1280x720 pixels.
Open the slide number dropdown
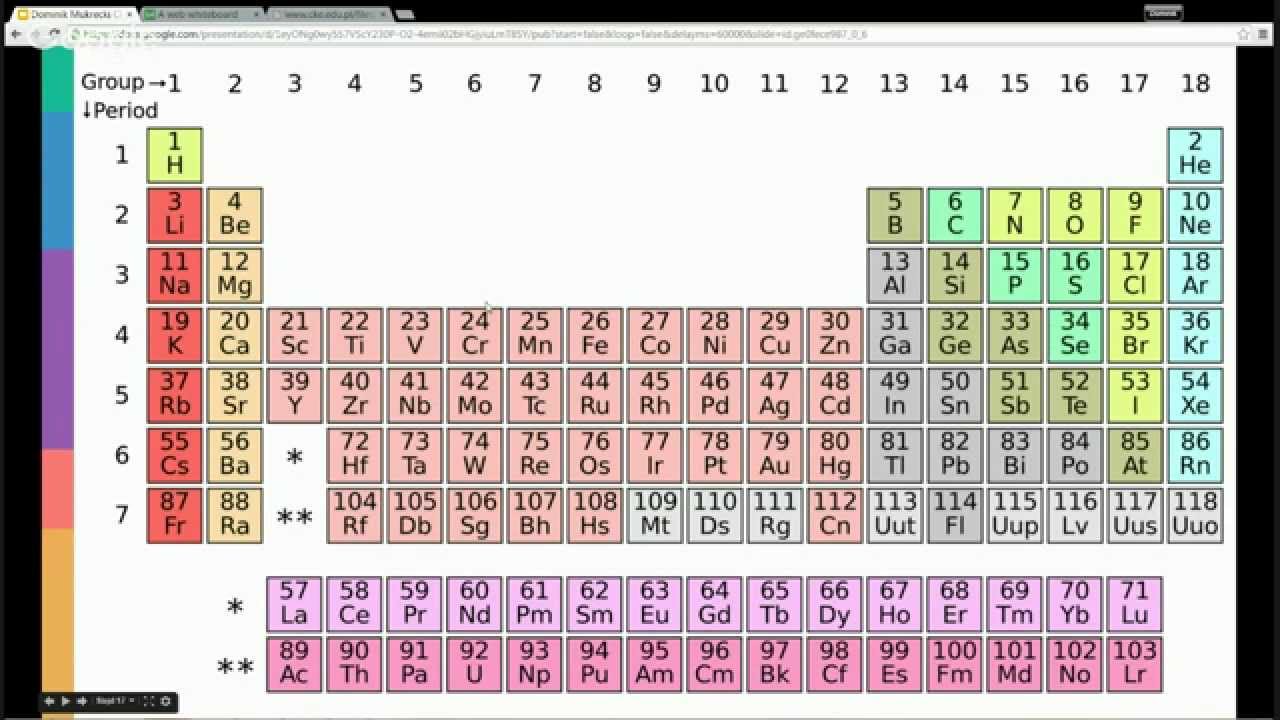pyautogui.click(x=115, y=701)
